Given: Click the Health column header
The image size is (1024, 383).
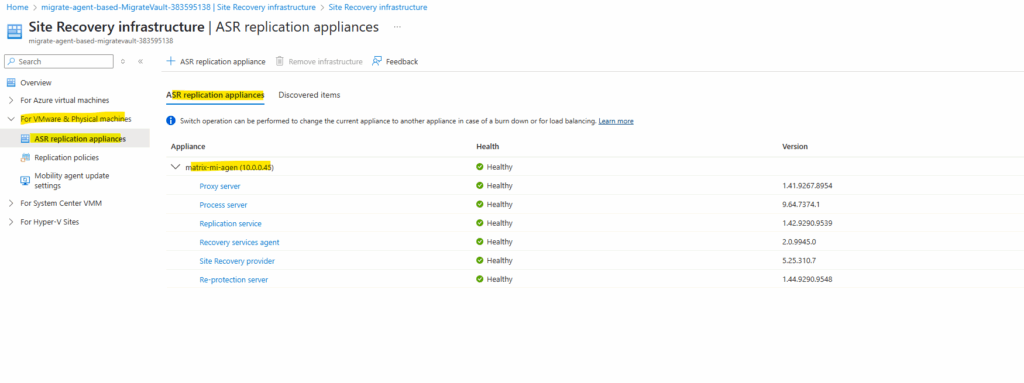Looking at the screenshot, I should (488, 146).
